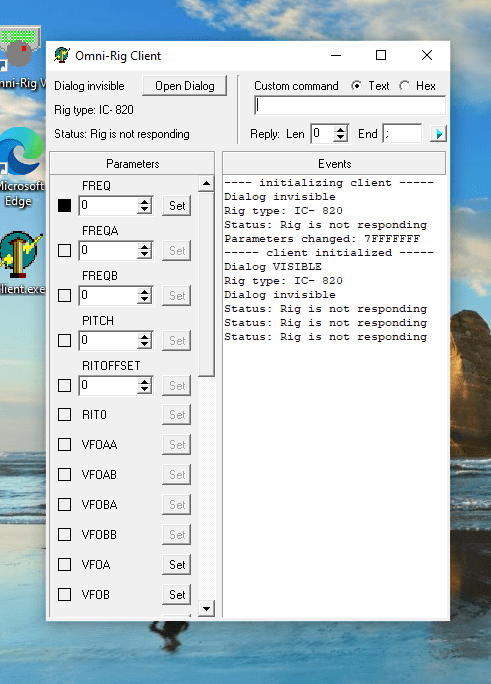Click the Parameters panel header
The image size is (491, 684).
coord(132,164)
